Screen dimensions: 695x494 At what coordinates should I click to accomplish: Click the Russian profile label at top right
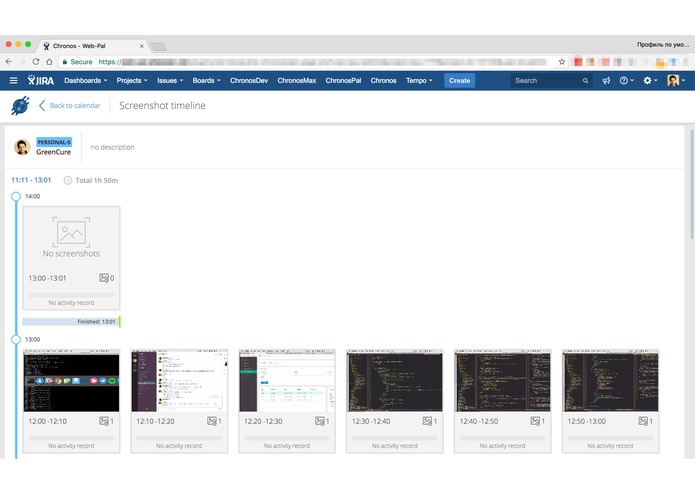point(663,44)
